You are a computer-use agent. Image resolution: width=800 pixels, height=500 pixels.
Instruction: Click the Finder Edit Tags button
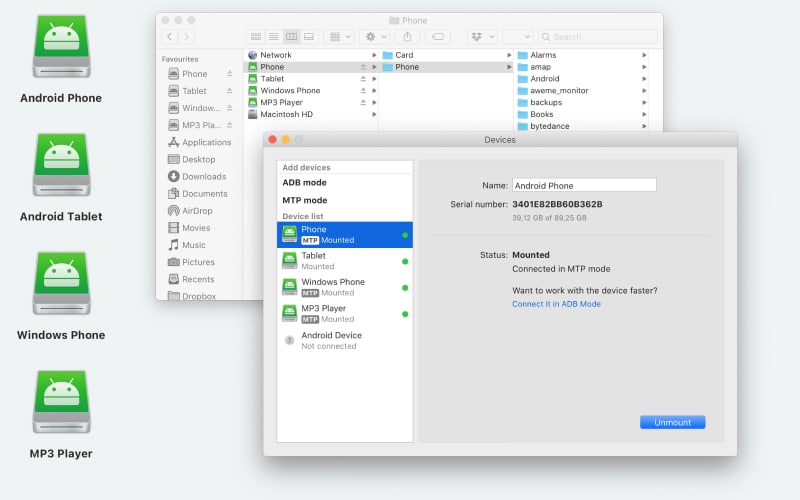coord(438,37)
